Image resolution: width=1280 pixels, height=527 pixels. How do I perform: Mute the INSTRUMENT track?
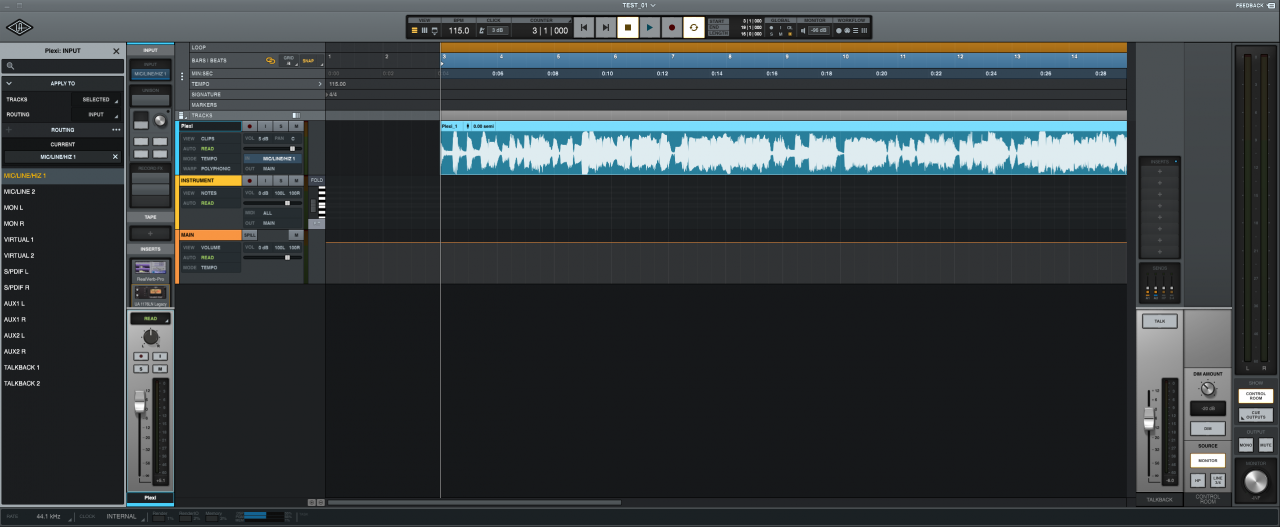click(296, 181)
